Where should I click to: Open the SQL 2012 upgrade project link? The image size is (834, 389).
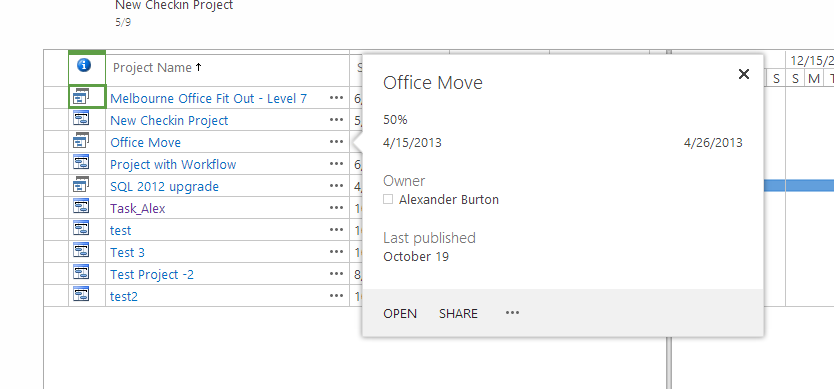pos(164,187)
